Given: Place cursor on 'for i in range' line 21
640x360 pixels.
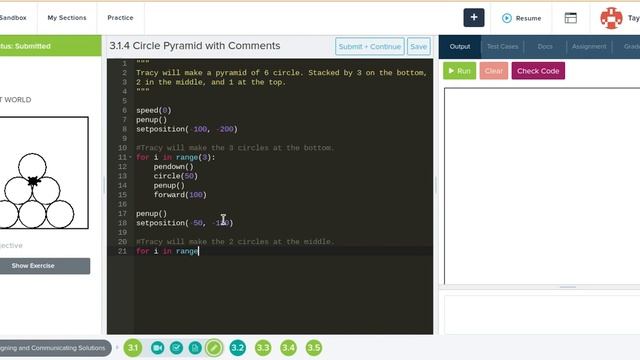Looking at the screenshot, I should point(167,251).
